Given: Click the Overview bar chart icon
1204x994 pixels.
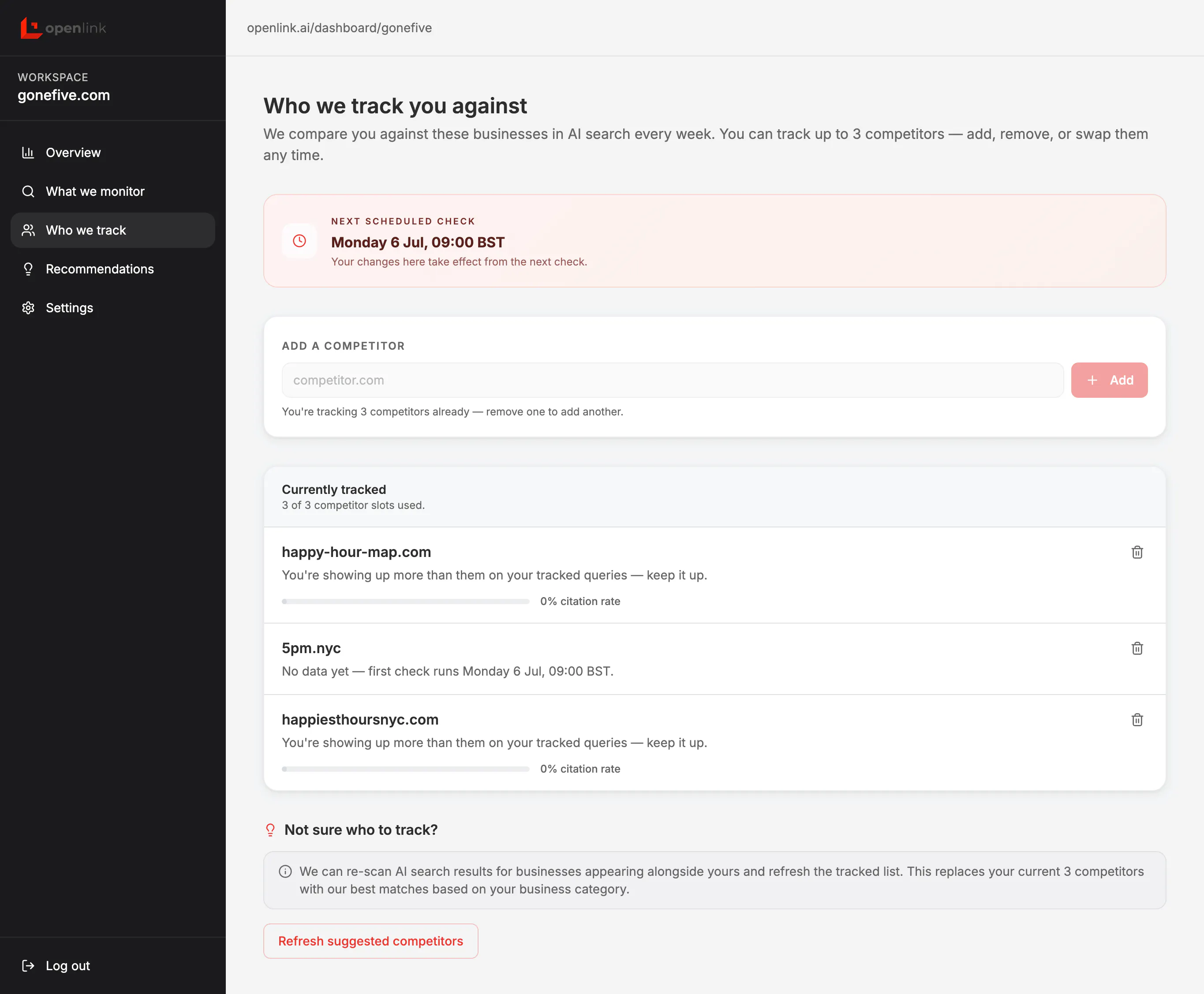Looking at the screenshot, I should point(28,152).
